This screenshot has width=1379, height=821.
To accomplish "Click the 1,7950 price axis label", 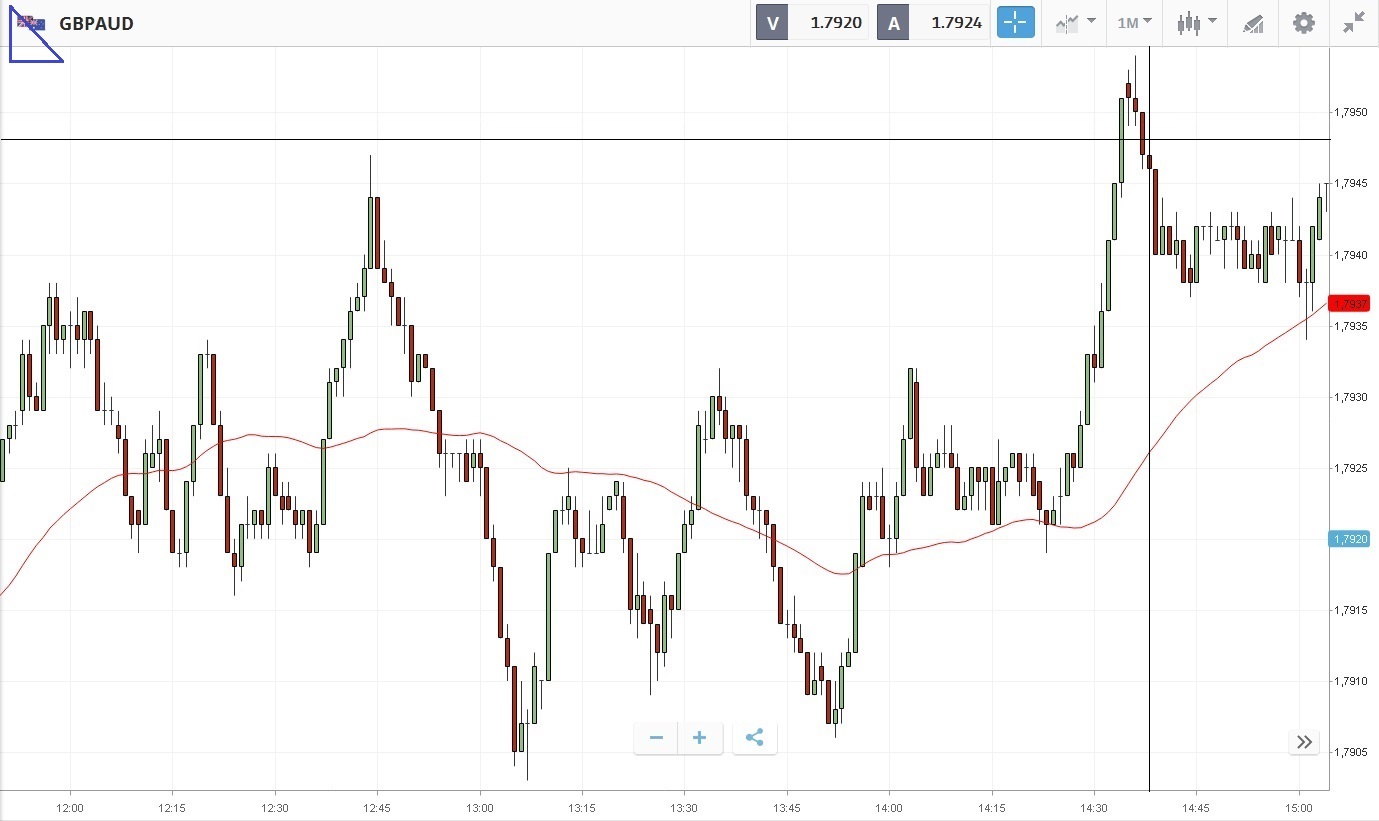I will pyautogui.click(x=1350, y=112).
